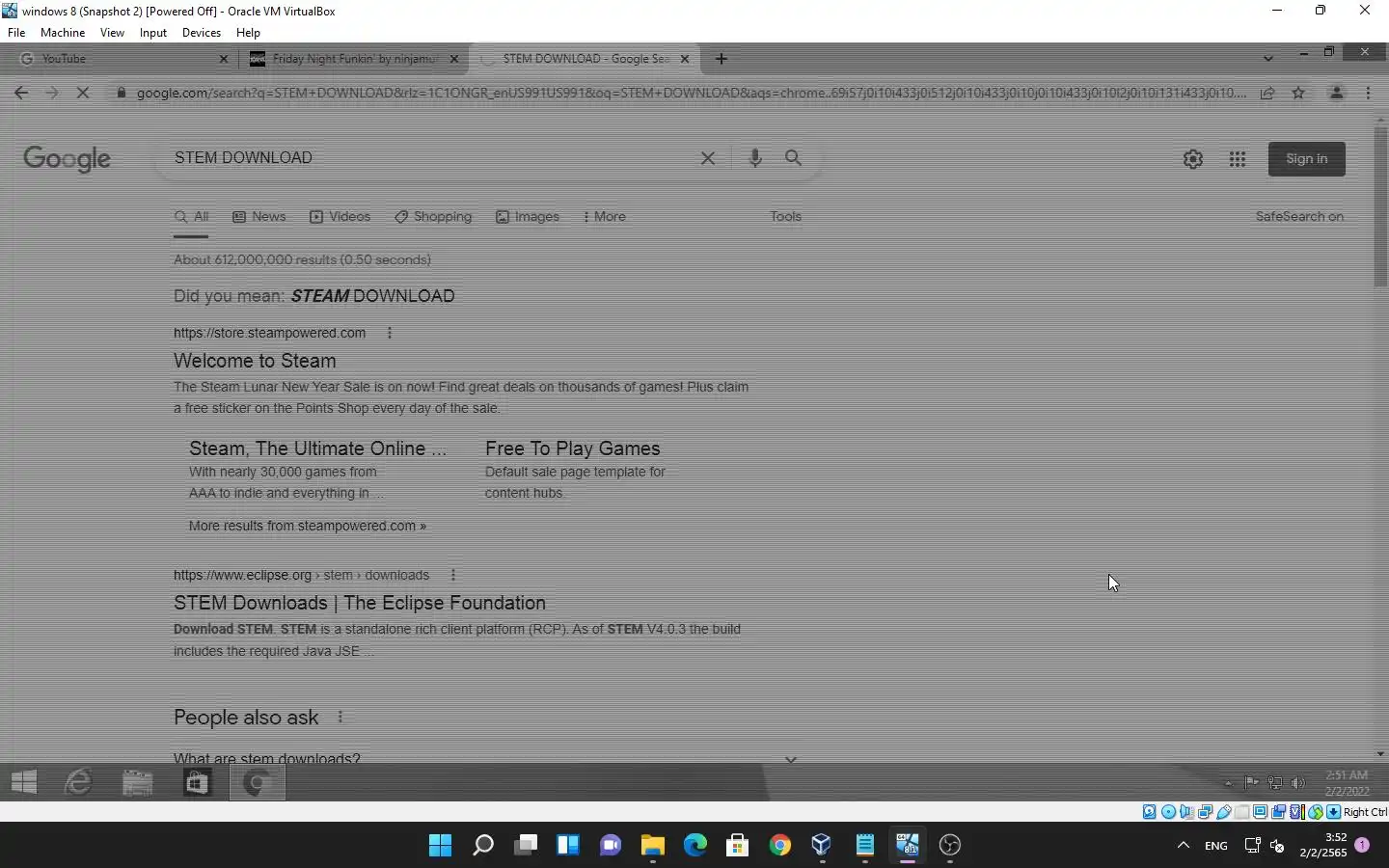Go back in Chrome

(x=21, y=93)
